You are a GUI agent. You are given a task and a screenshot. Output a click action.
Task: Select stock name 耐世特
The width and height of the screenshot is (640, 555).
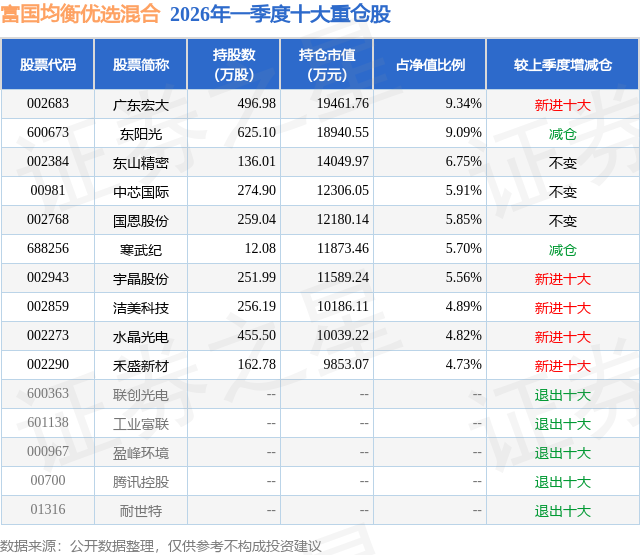click(141, 511)
